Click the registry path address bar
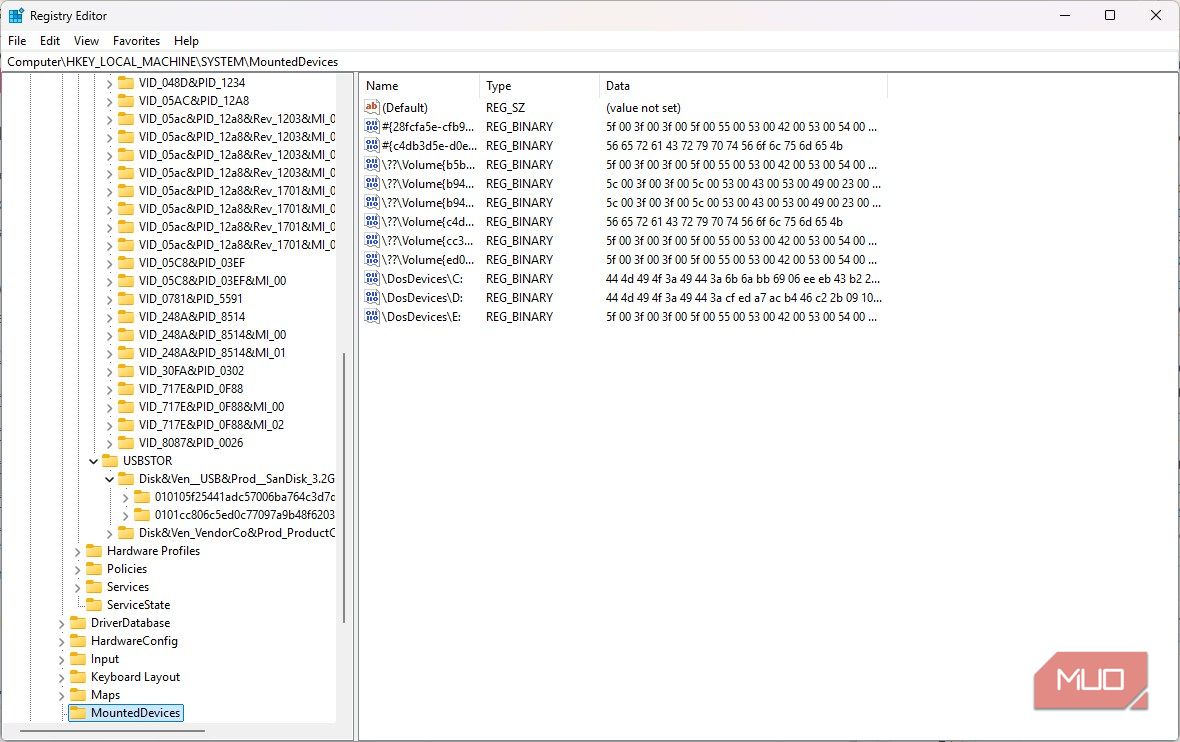1180x742 pixels. [x=590, y=62]
